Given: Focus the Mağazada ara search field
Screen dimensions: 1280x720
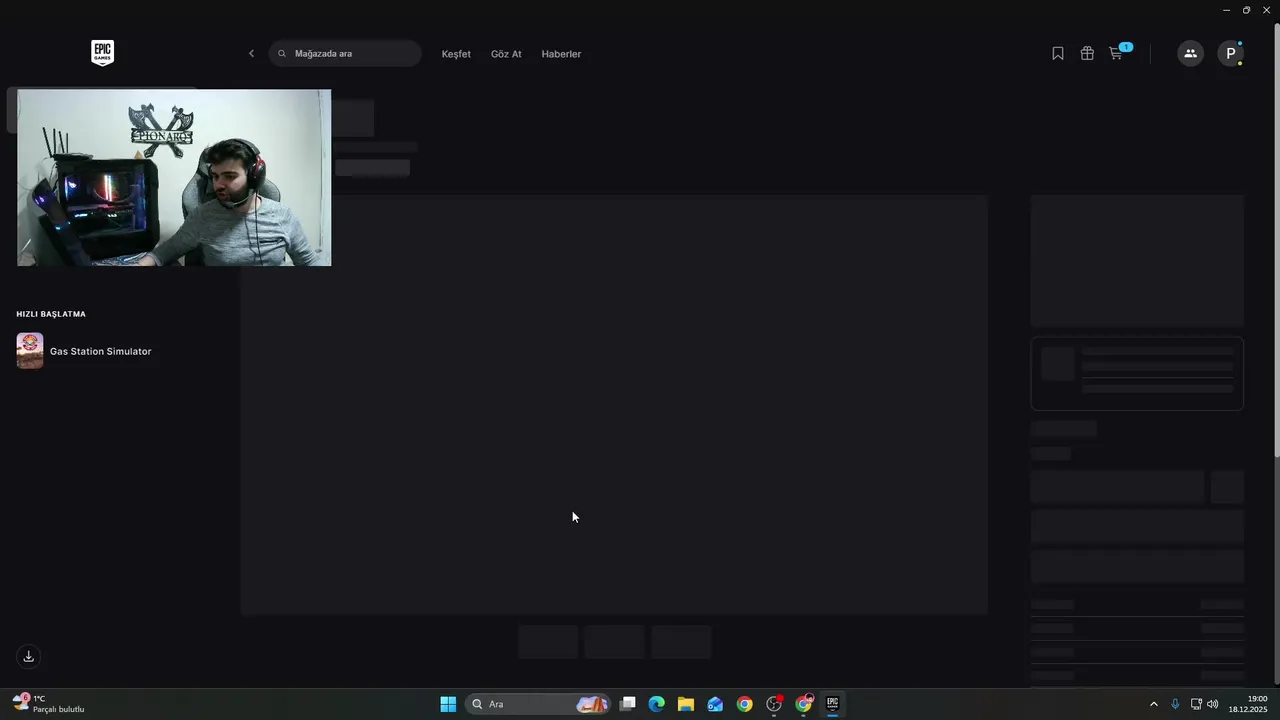Looking at the screenshot, I should point(345,54).
